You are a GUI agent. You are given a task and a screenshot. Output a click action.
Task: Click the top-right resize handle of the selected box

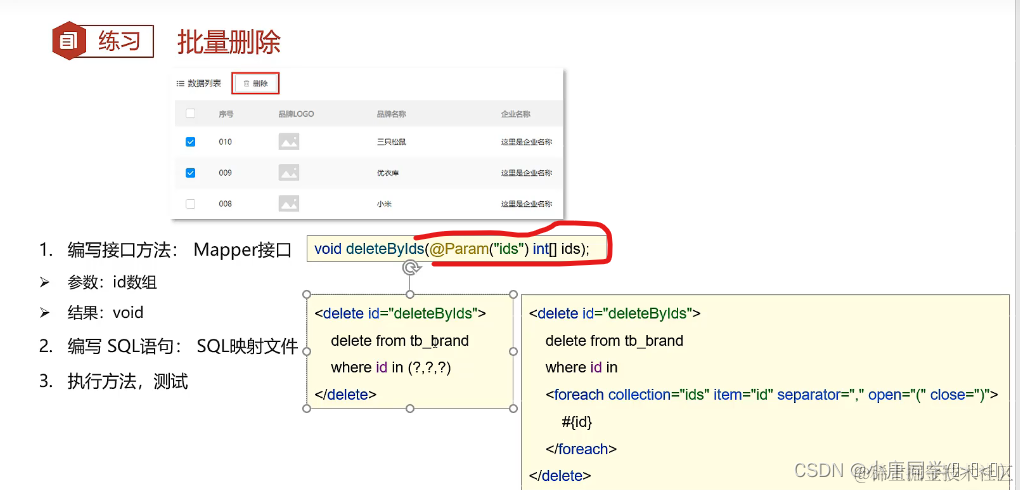513,294
